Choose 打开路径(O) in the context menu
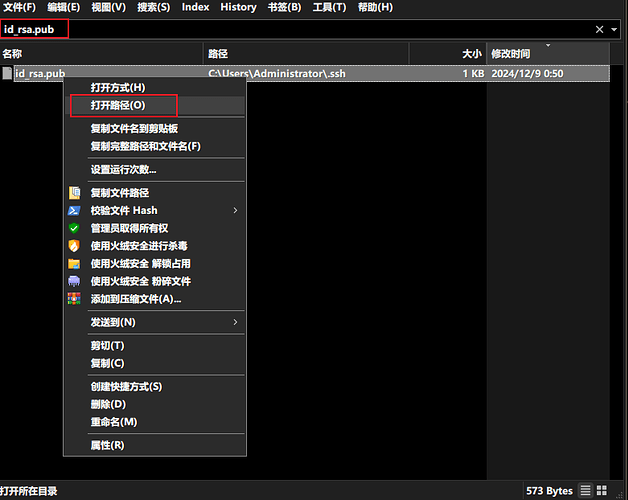 (155, 105)
